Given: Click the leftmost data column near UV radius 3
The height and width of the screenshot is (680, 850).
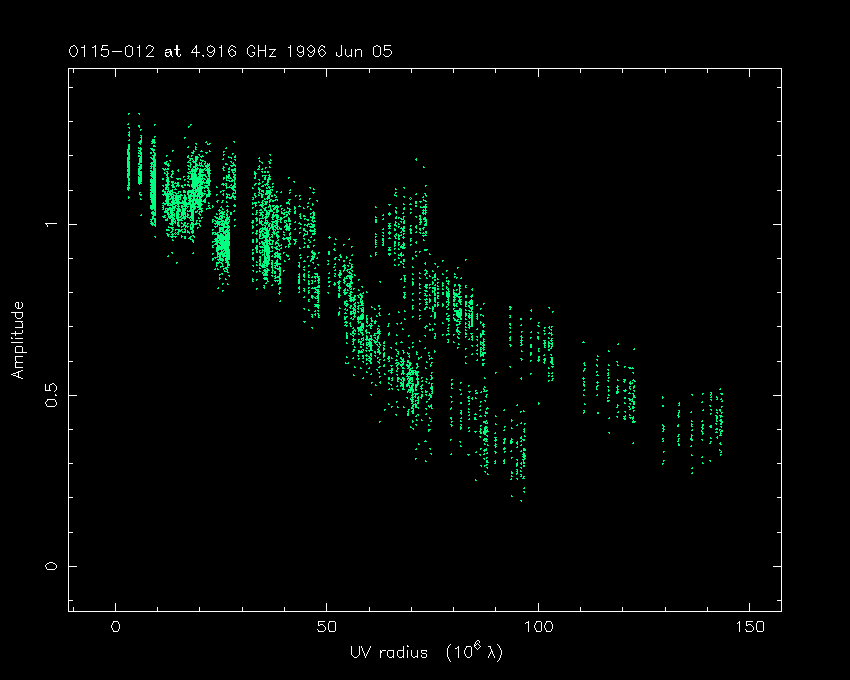Looking at the screenshot, I should click(x=128, y=158).
